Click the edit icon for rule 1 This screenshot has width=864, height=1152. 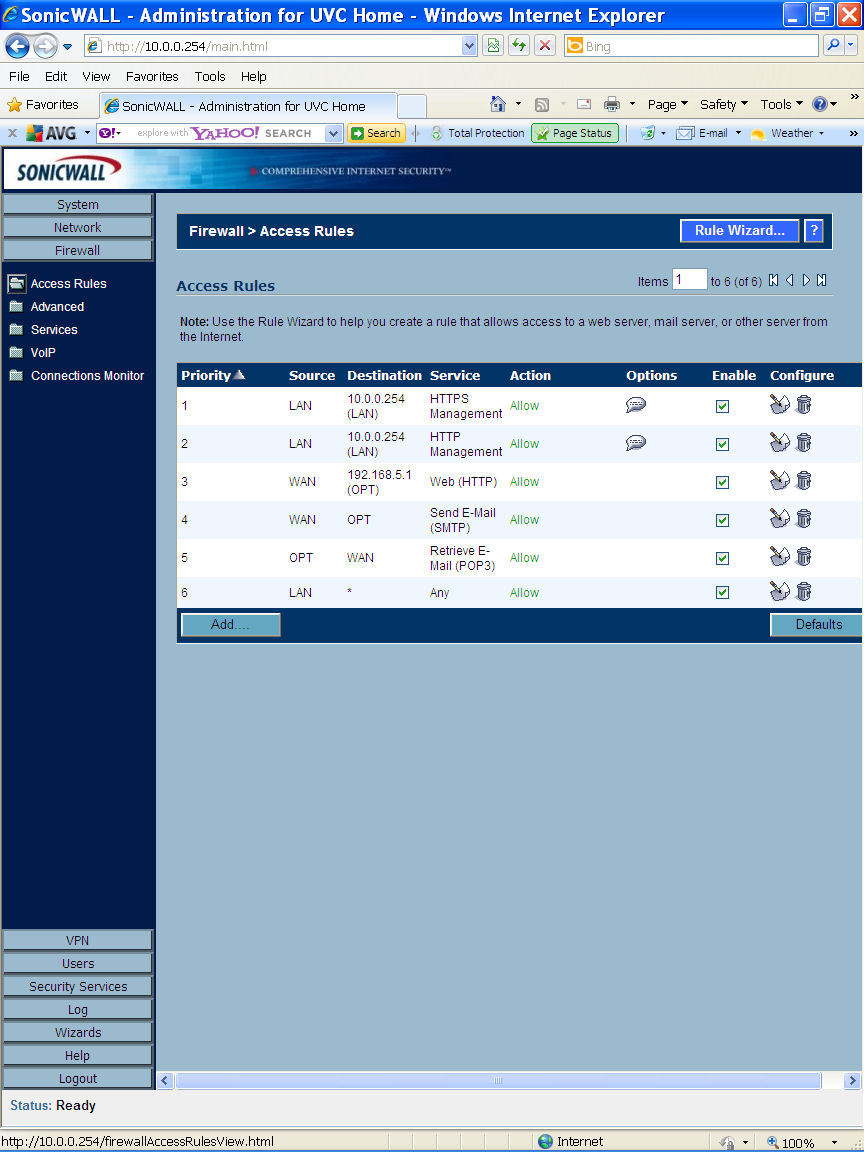[780, 405]
